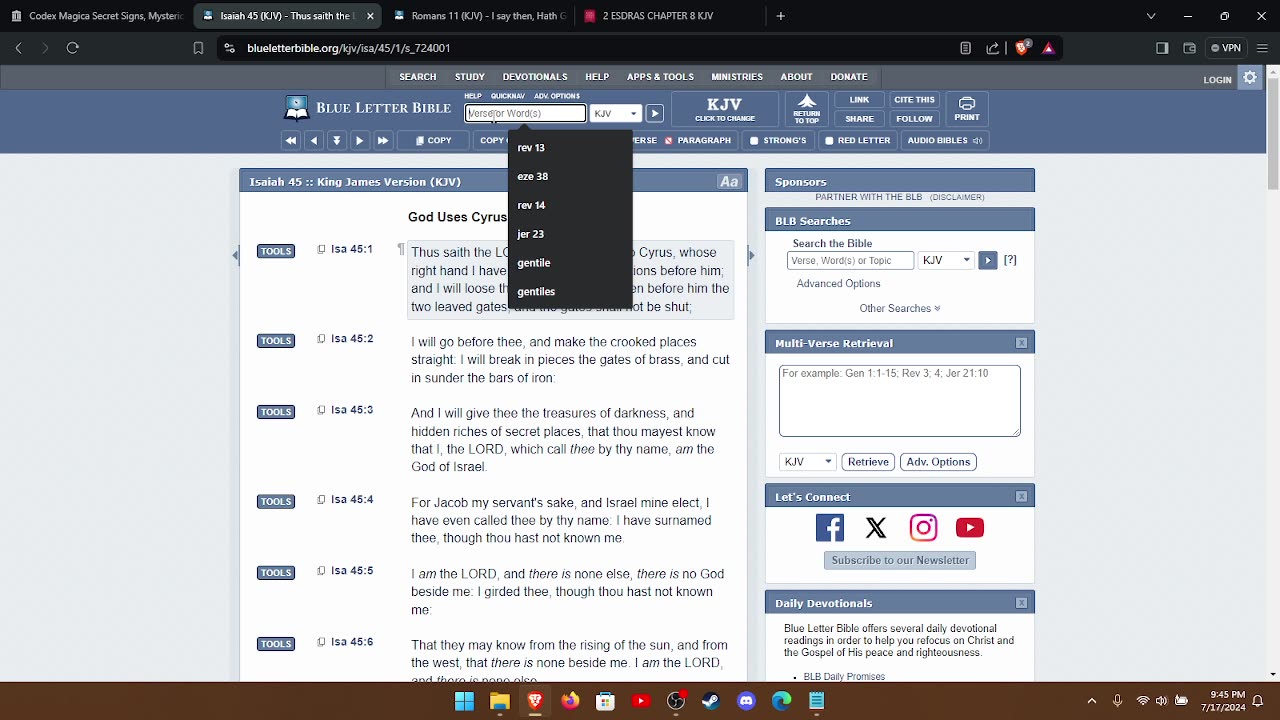Click the Return to Top arrow button

807,109
